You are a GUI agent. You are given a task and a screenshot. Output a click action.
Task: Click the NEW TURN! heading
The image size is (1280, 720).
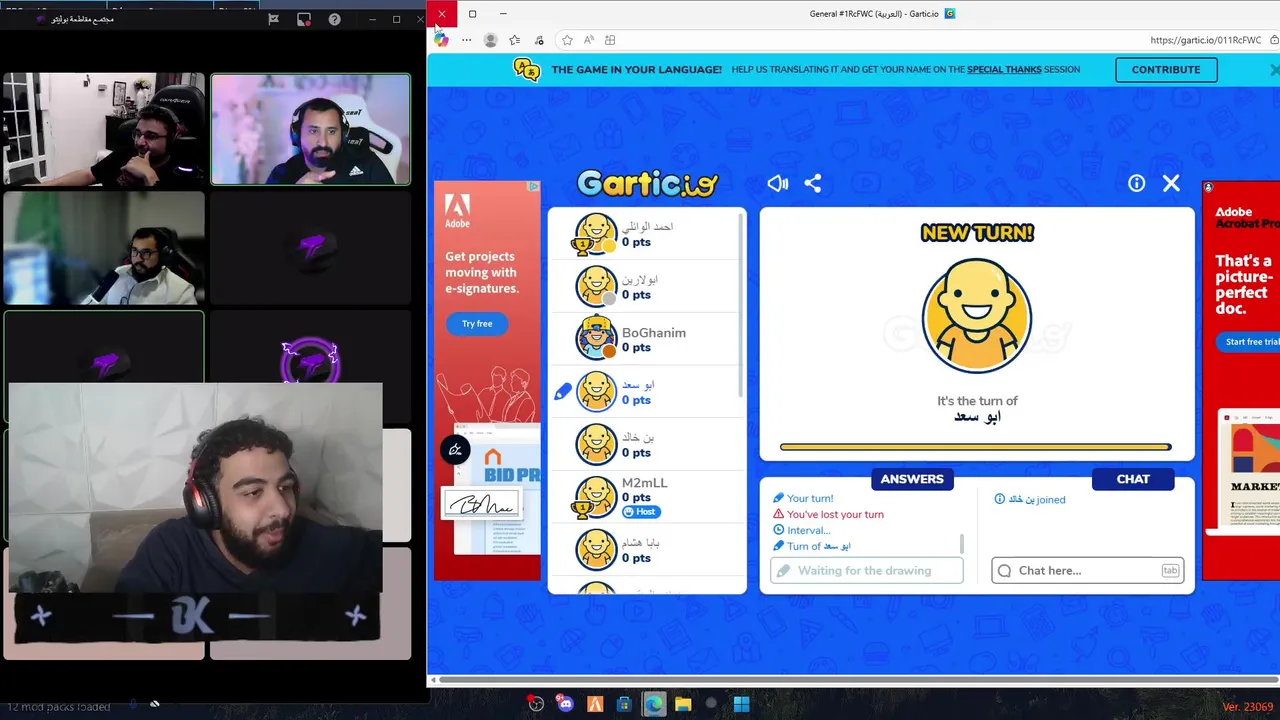point(977,232)
